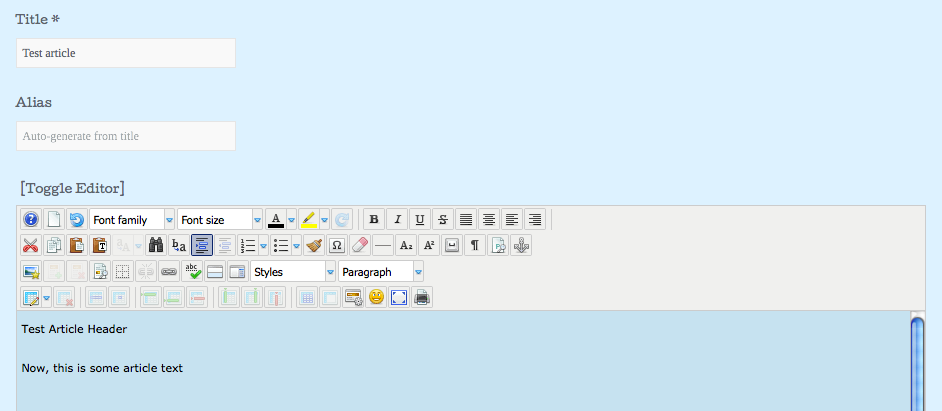The width and height of the screenshot is (942, 411).
Task: Insert an emoticon smiley
Action: [x=376, y=297]
